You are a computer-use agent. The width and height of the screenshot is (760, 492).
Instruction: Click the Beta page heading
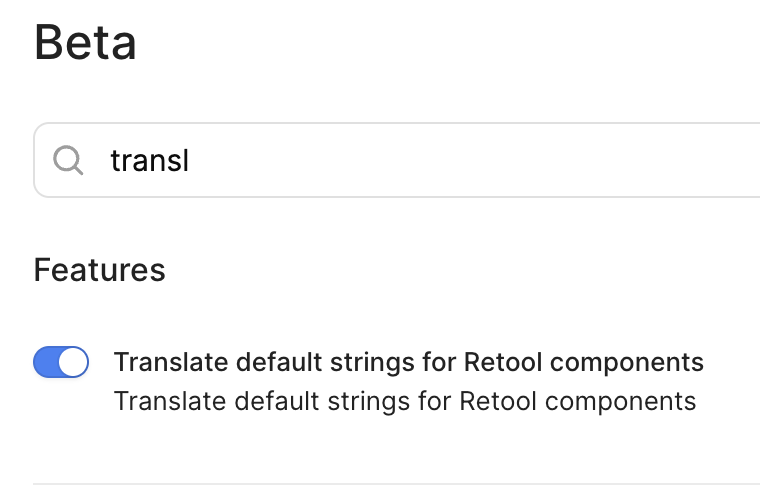85,44
